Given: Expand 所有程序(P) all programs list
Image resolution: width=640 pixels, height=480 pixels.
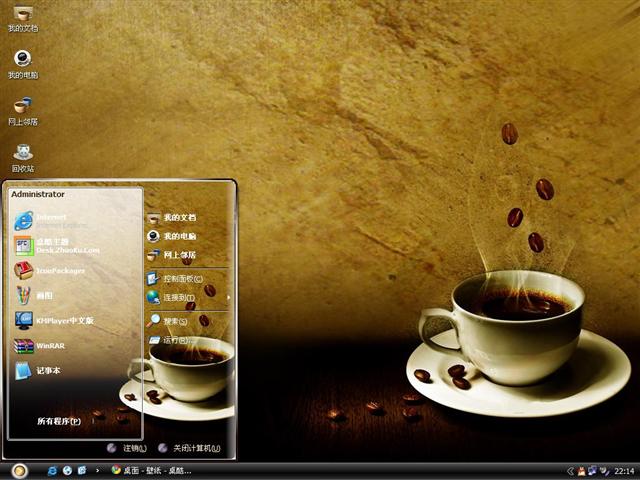Looking at the screenshot, I should click(x=59, y=421).
